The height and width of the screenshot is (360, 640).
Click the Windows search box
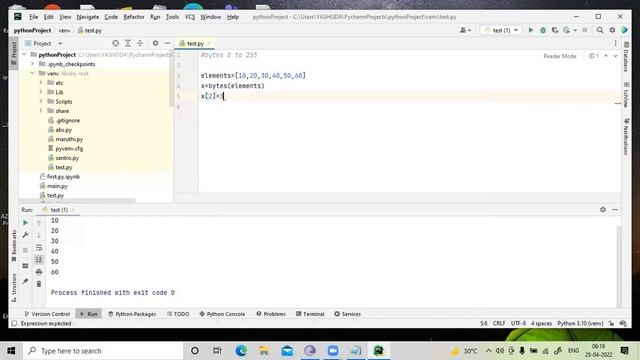point(103,351)
